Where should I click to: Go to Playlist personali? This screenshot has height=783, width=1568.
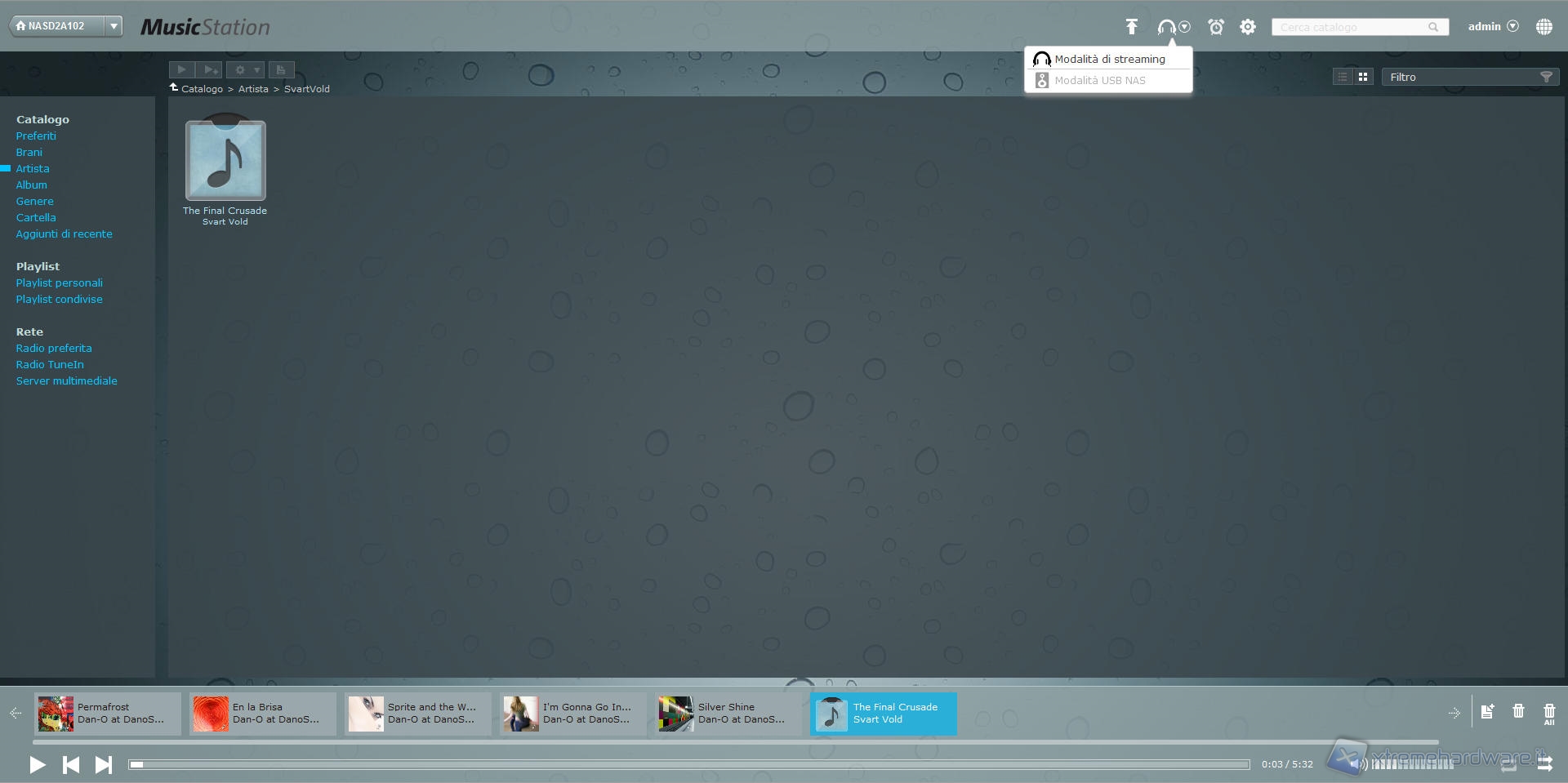tap(59, 283)
